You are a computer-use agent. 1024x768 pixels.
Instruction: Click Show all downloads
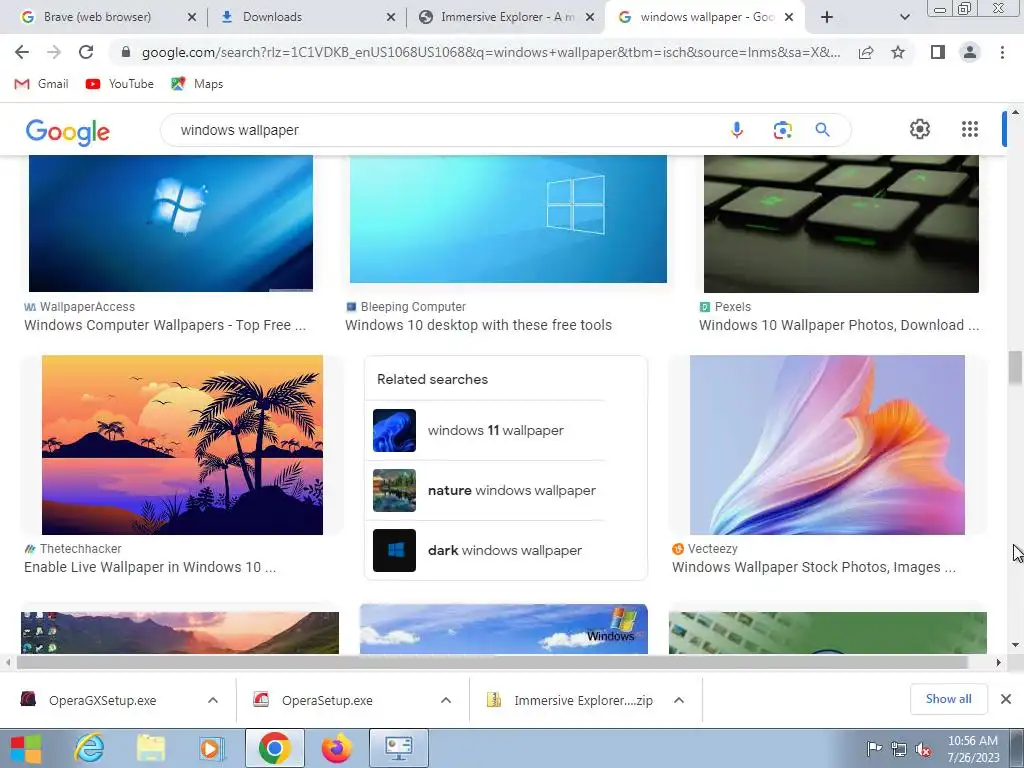coord(948,699)
